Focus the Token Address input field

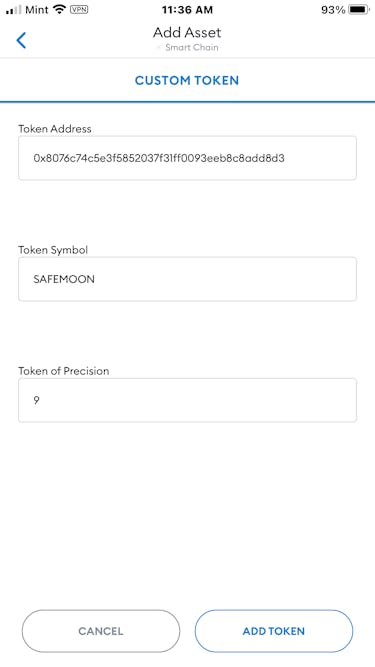pyautogui.click(x=187, y=158)
